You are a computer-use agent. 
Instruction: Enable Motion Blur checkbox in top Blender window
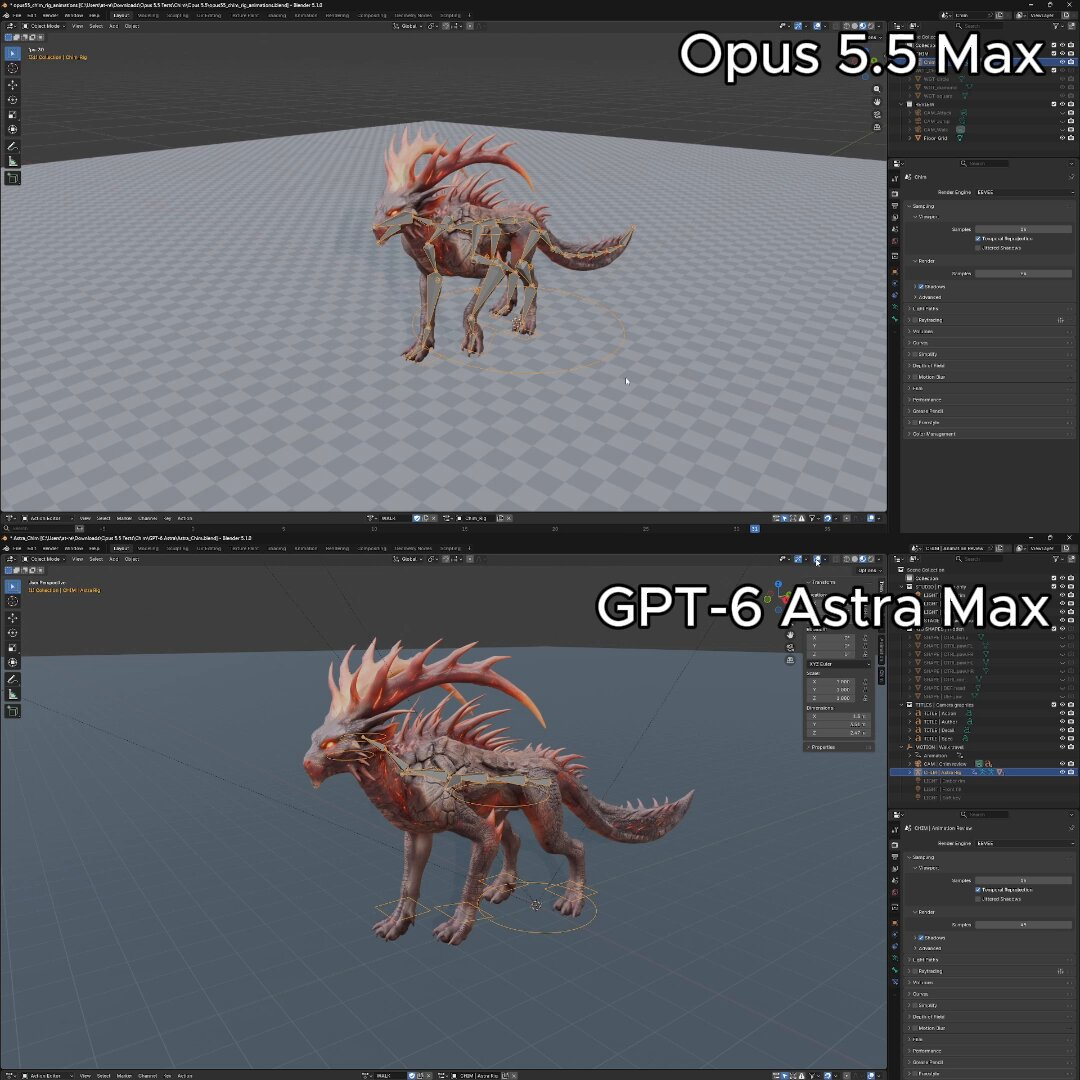coord(915,377)
